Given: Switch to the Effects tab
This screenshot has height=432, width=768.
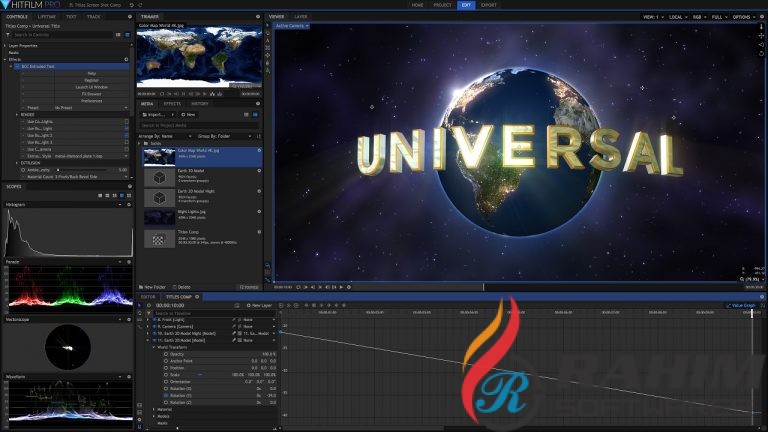Looking at the screenshot, I should [x=172, y=103].
